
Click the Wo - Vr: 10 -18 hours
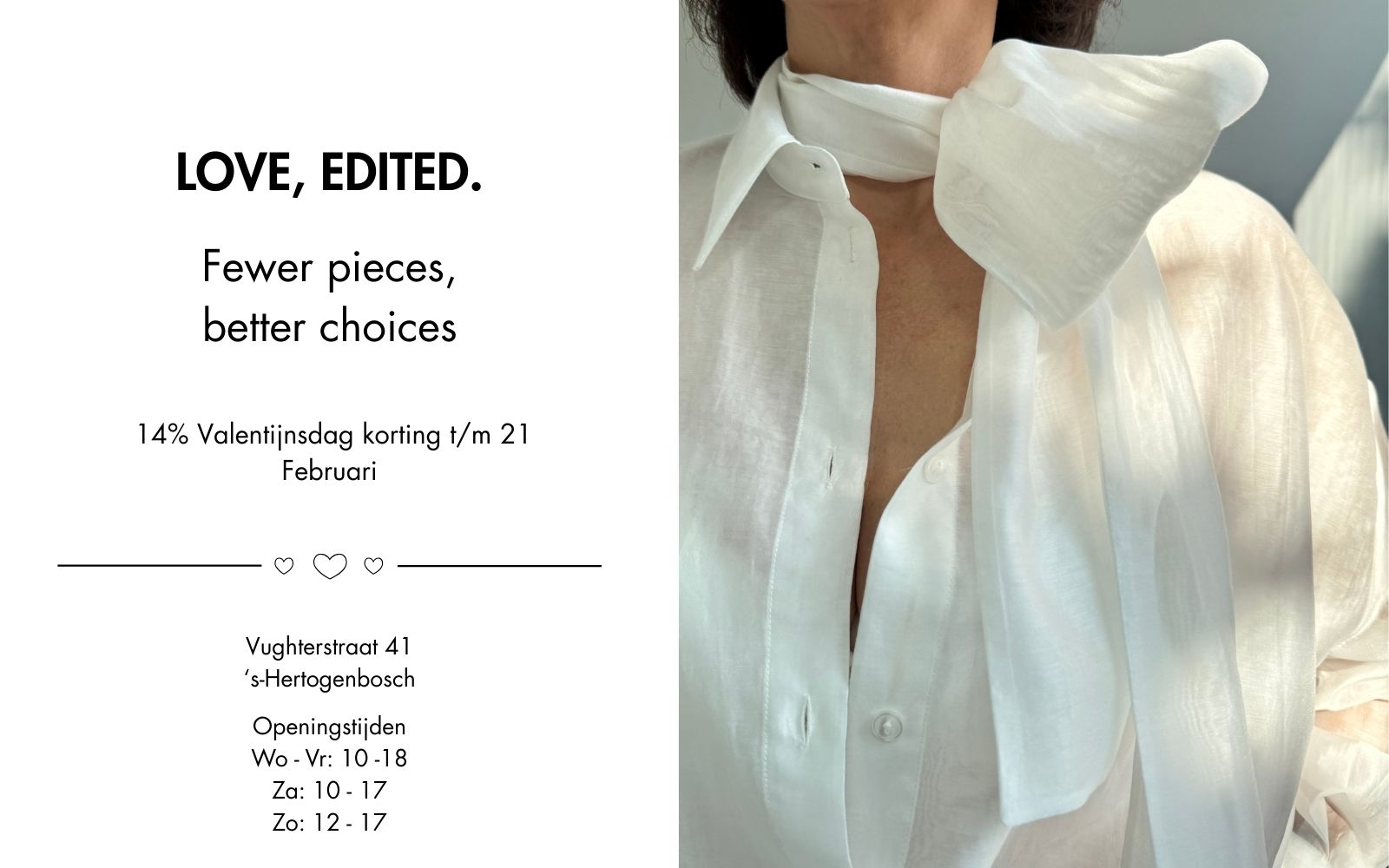pos(329,758)
